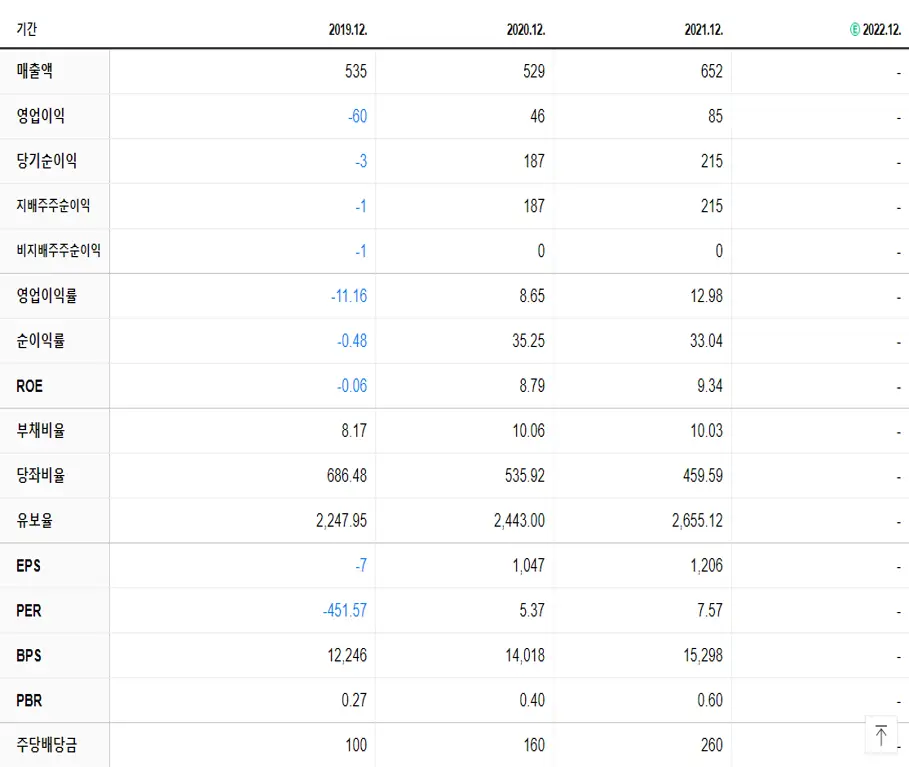Click the 유보율 value 2,247.95
The height and width of the screenshot is (767, 909).
tap(341, 521)
